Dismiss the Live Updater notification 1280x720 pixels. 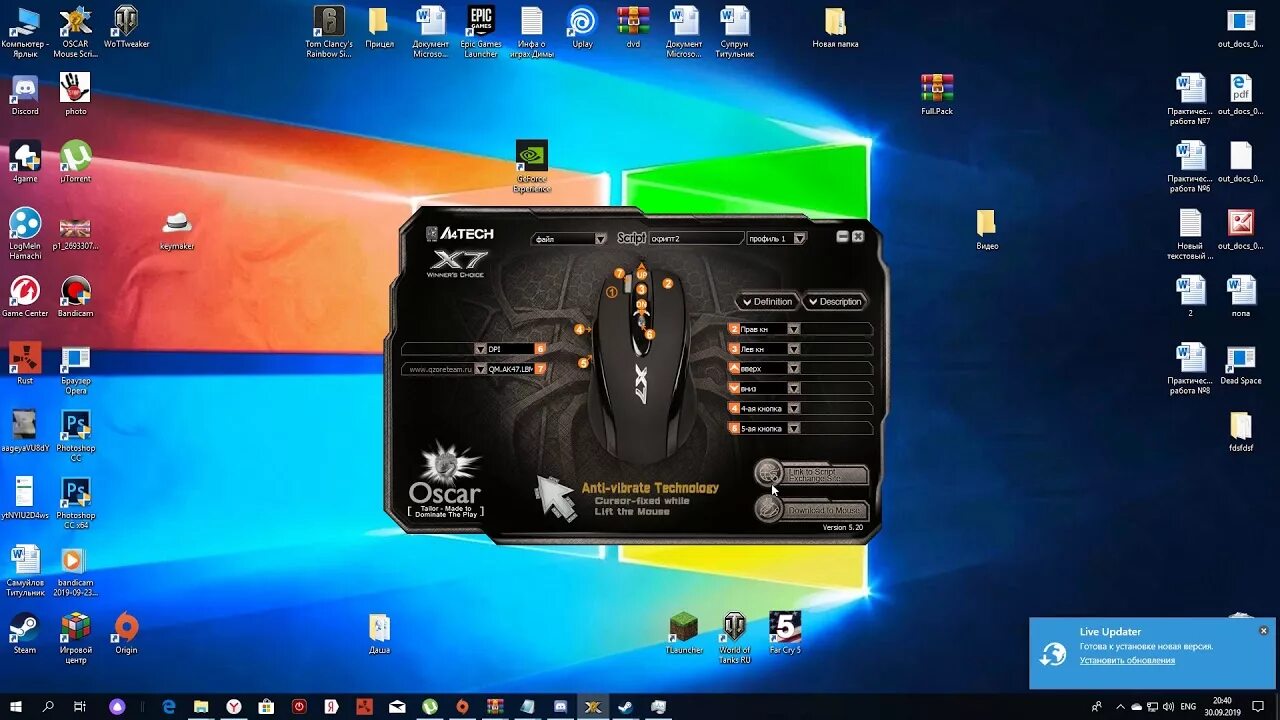pos(1264,631)
